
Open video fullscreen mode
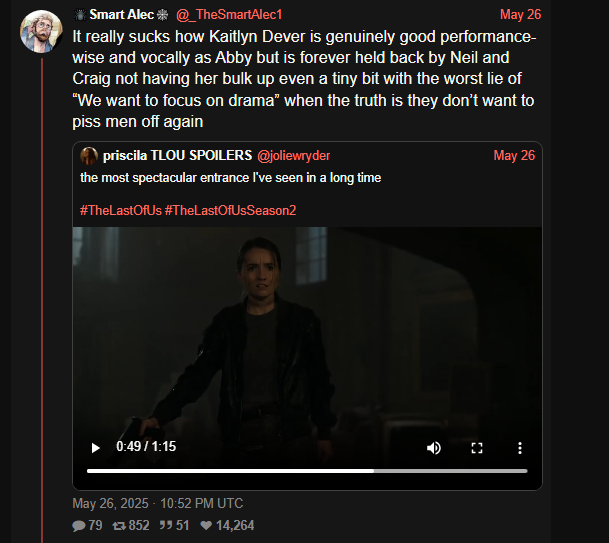pos(477,448)
